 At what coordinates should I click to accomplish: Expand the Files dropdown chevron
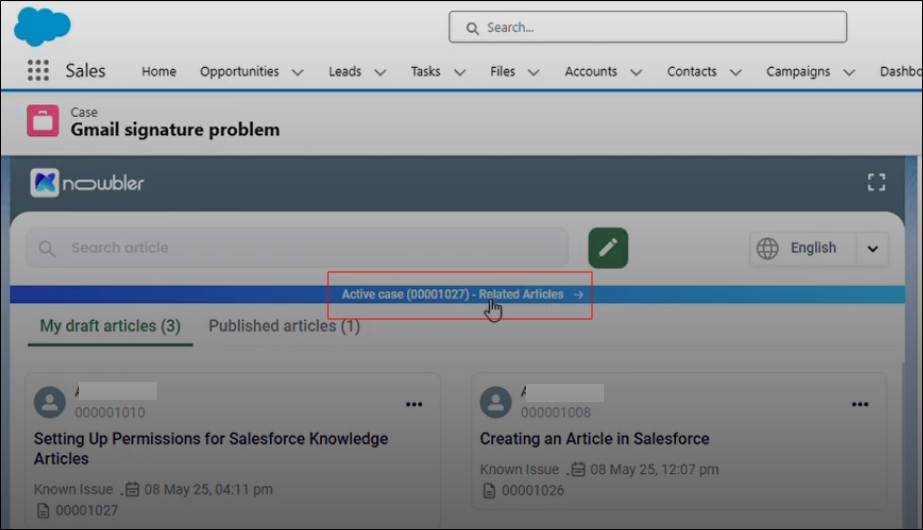point(533,72)
